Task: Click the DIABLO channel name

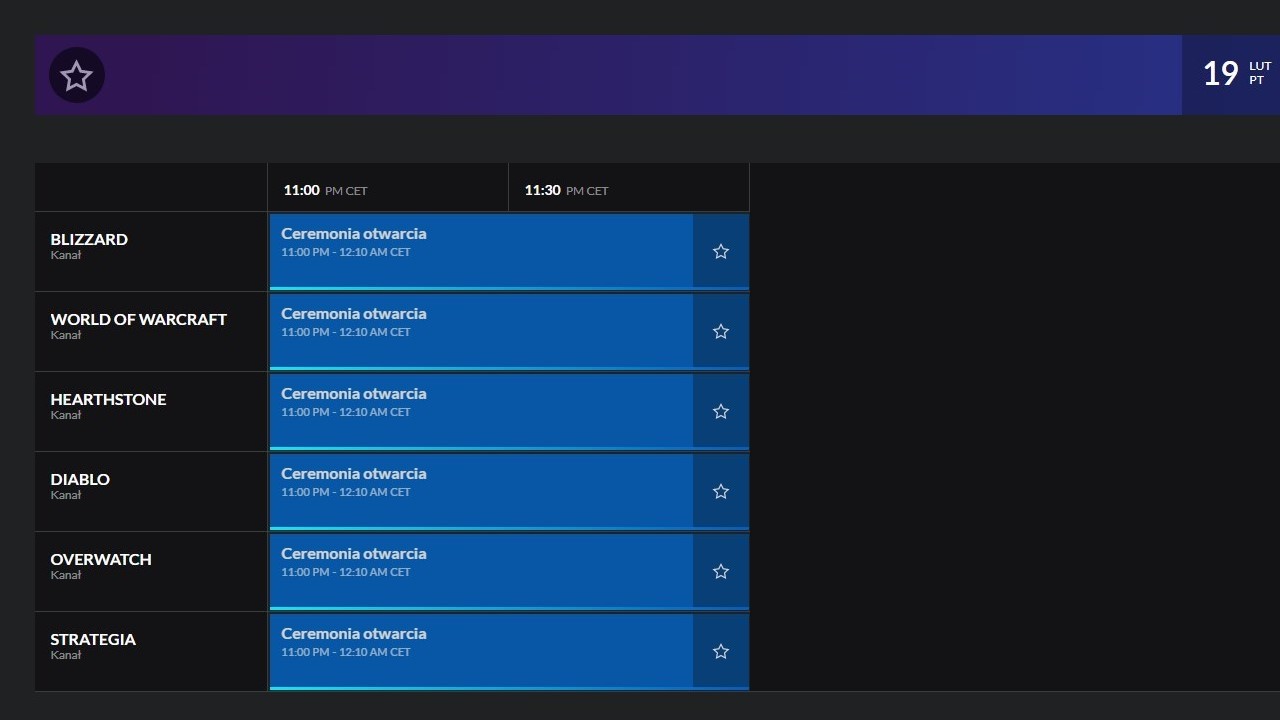Action: [80, 479]
